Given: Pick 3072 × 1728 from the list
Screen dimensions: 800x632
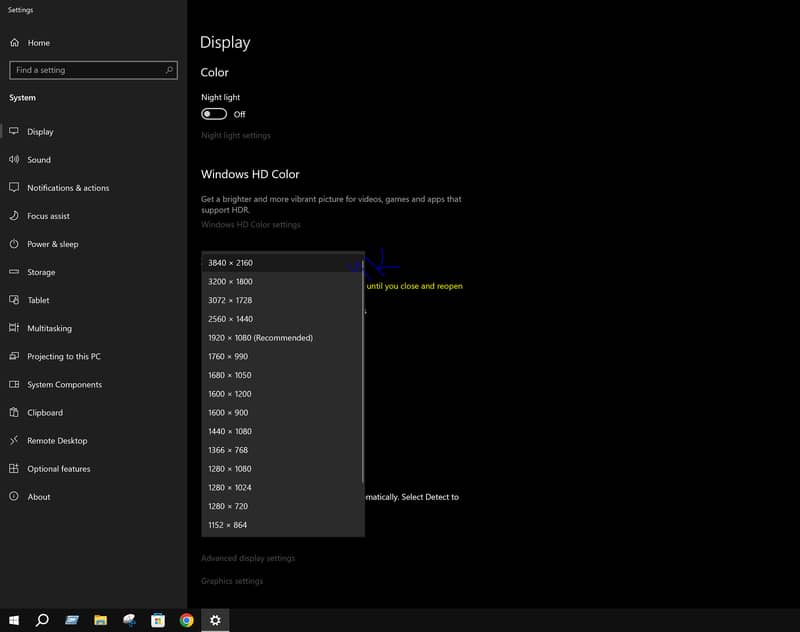Looking at the screenshot, I should [283, 300].
